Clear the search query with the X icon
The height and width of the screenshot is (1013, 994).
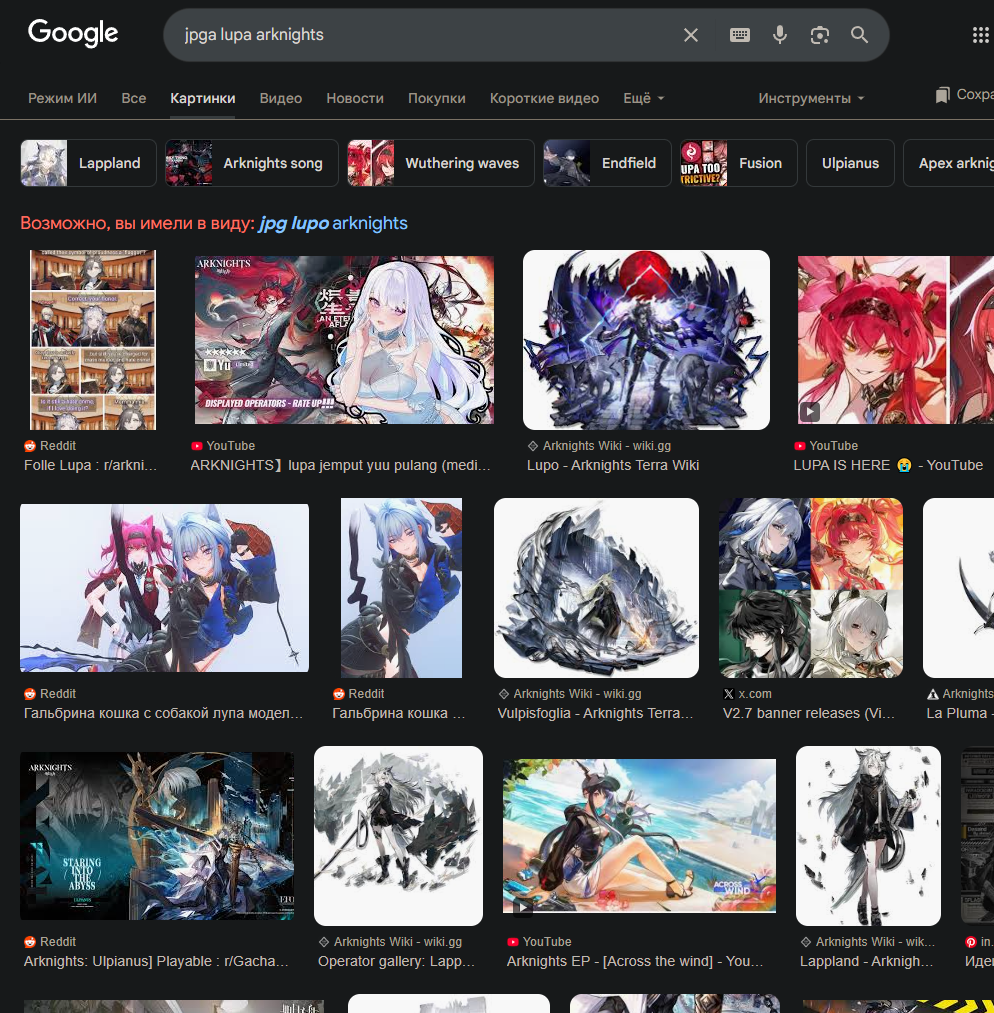tap(690, 35)
